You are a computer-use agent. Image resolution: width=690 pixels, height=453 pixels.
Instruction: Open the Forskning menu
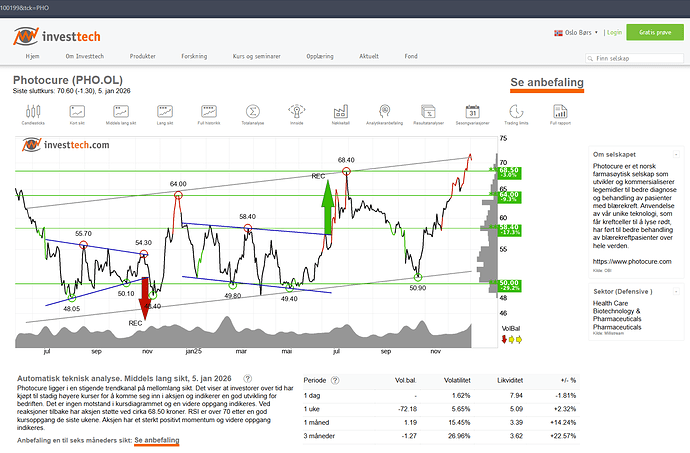(208, 58)
